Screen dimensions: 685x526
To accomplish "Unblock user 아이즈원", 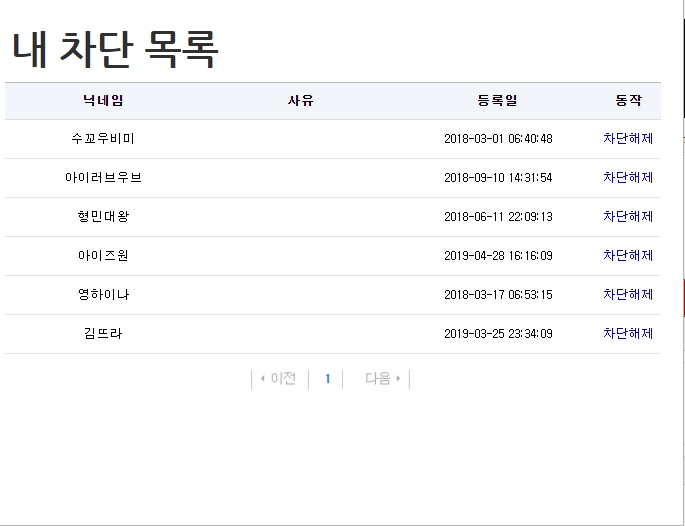I will click(627, 255).
